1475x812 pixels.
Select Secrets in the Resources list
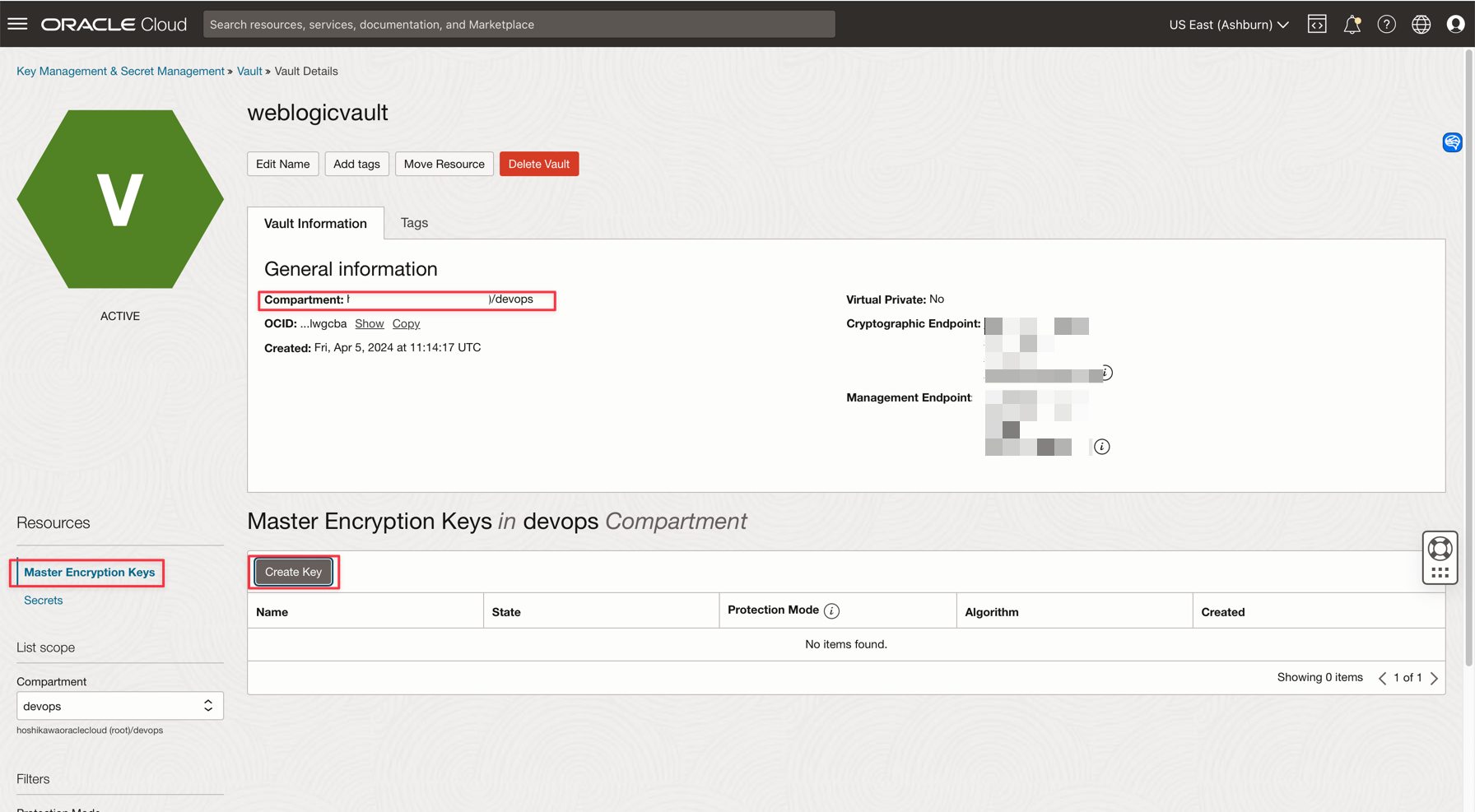click(43, 601)
